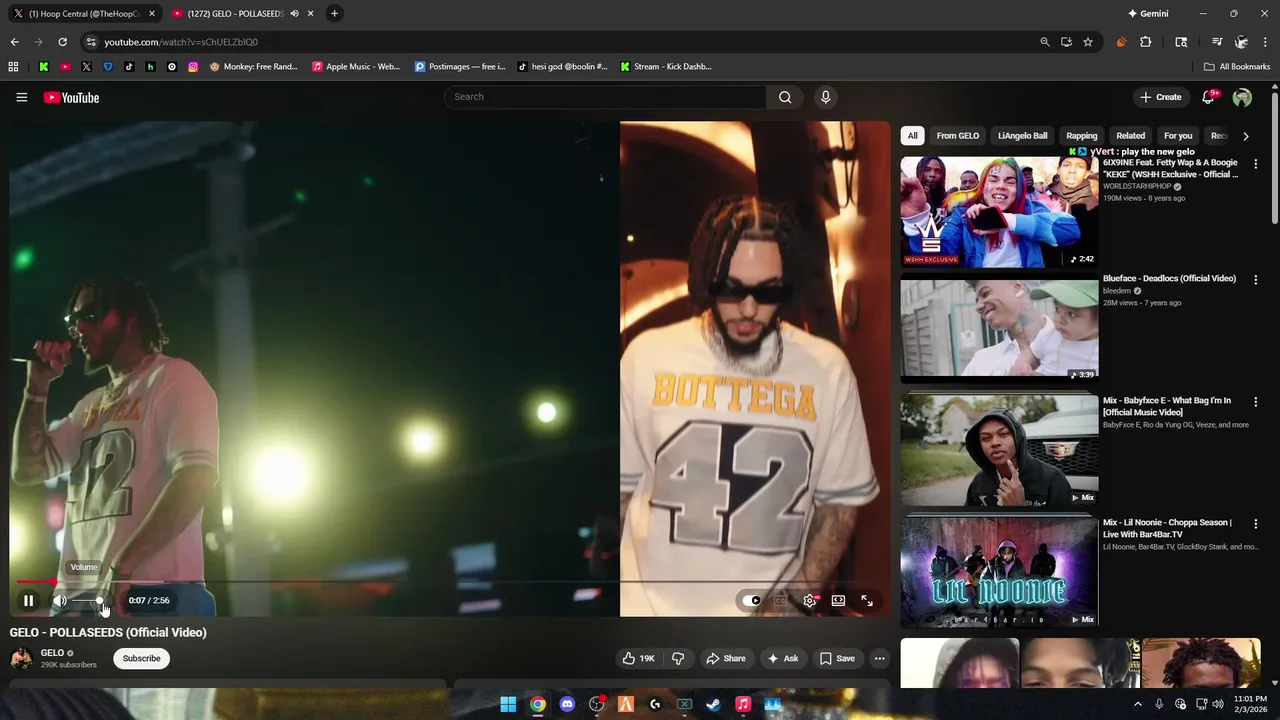
Task: Open the Apple Music bookmark
Action: click(355, 67)
